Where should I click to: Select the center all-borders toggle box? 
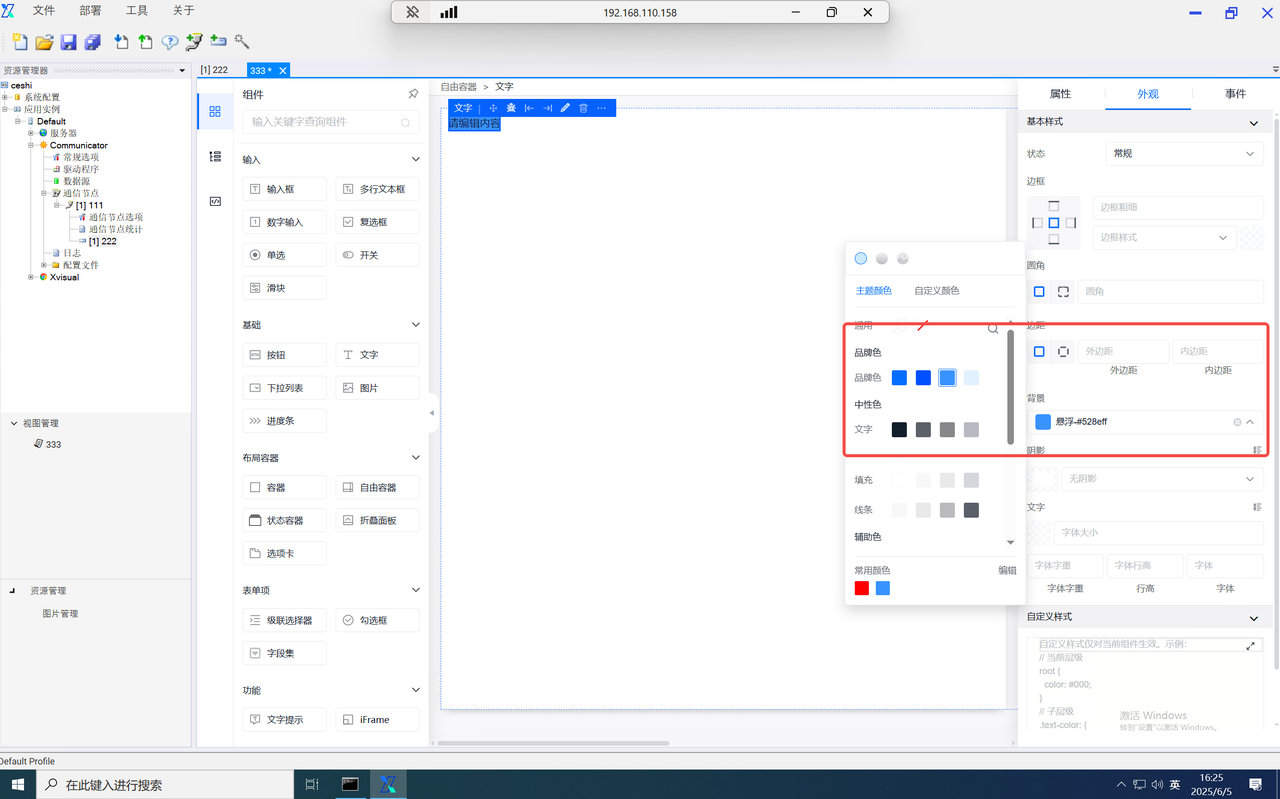(1053, 223)
